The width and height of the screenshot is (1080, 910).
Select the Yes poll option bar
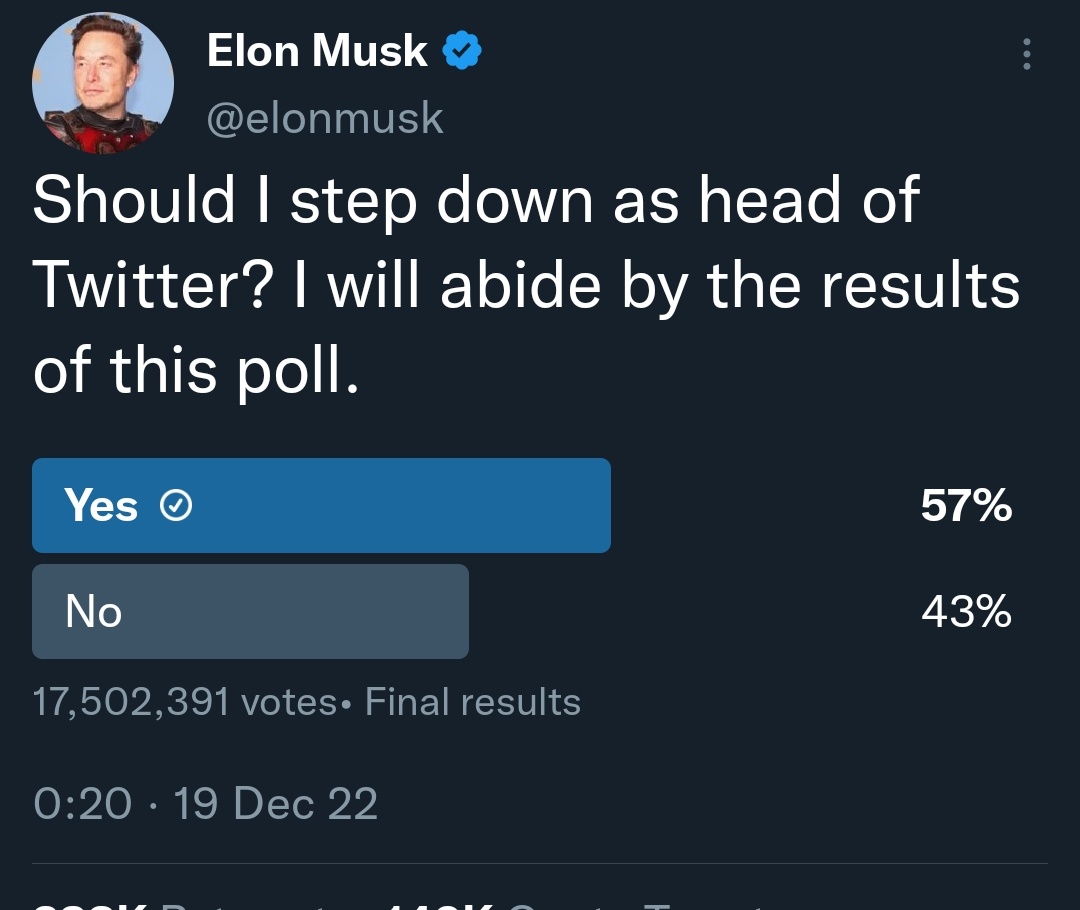(x=321, y=505)
